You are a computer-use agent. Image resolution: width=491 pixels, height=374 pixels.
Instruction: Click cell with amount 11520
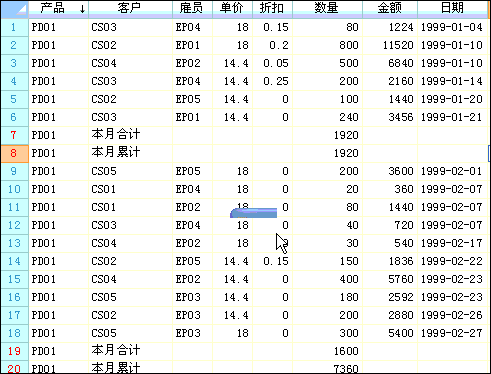[x=390, y=45]
